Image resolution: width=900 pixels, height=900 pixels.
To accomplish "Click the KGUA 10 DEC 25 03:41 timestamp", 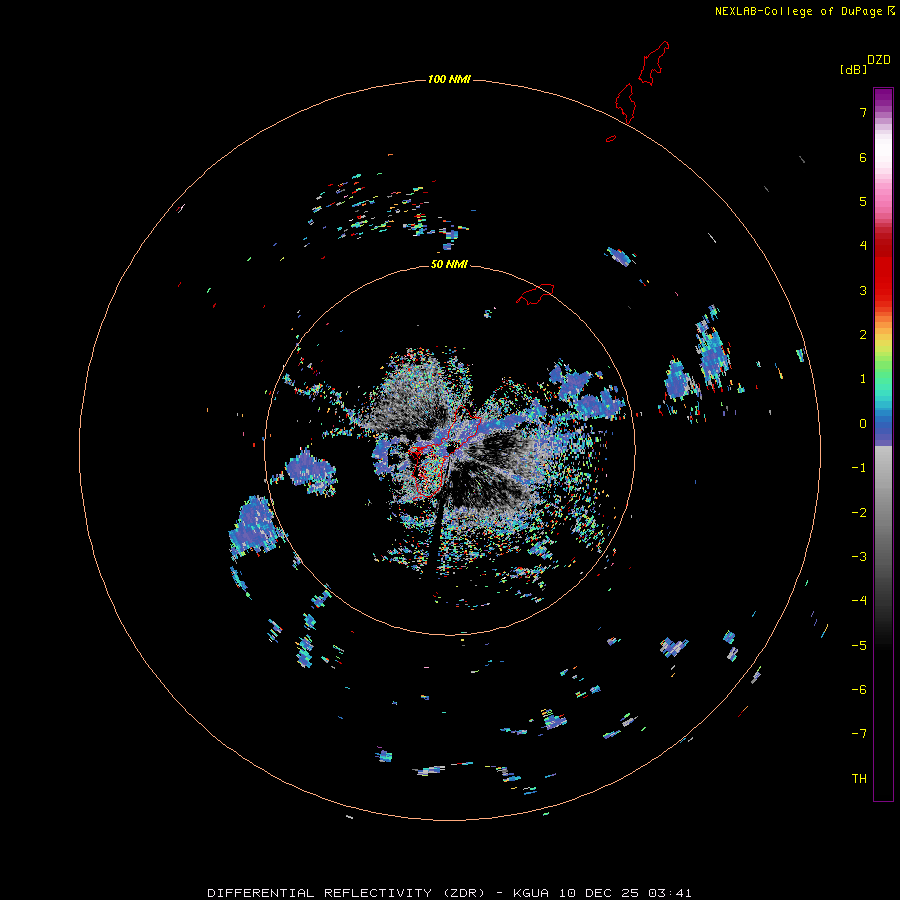I will pos(602,893).
